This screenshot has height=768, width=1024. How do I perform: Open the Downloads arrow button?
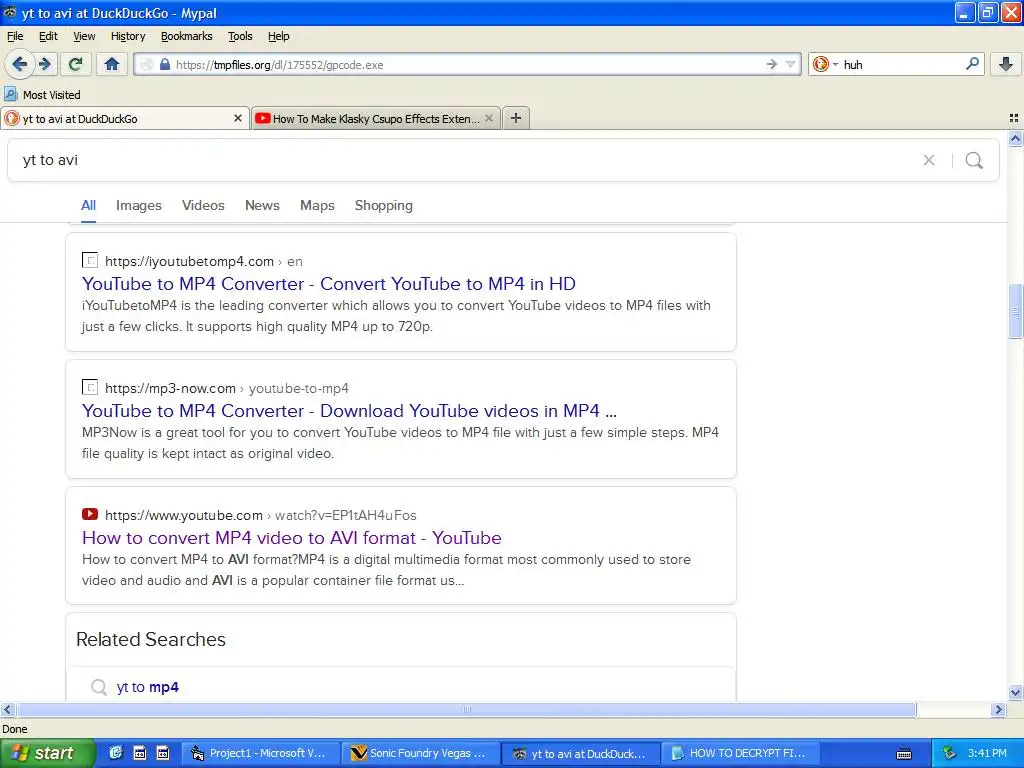click(1006, 64)
